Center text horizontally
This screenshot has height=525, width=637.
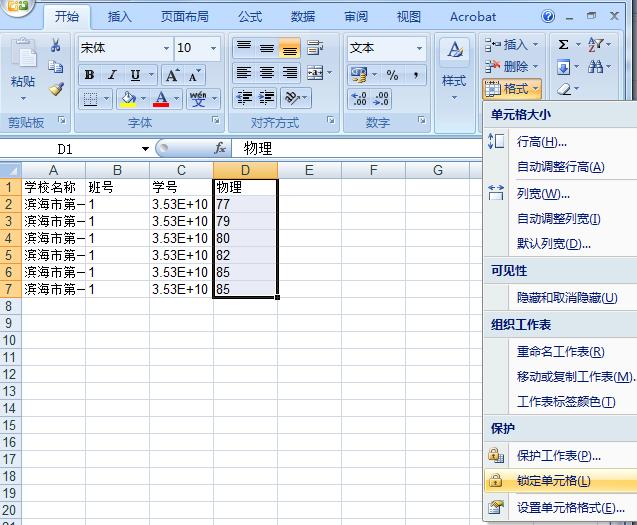[266, 73]
